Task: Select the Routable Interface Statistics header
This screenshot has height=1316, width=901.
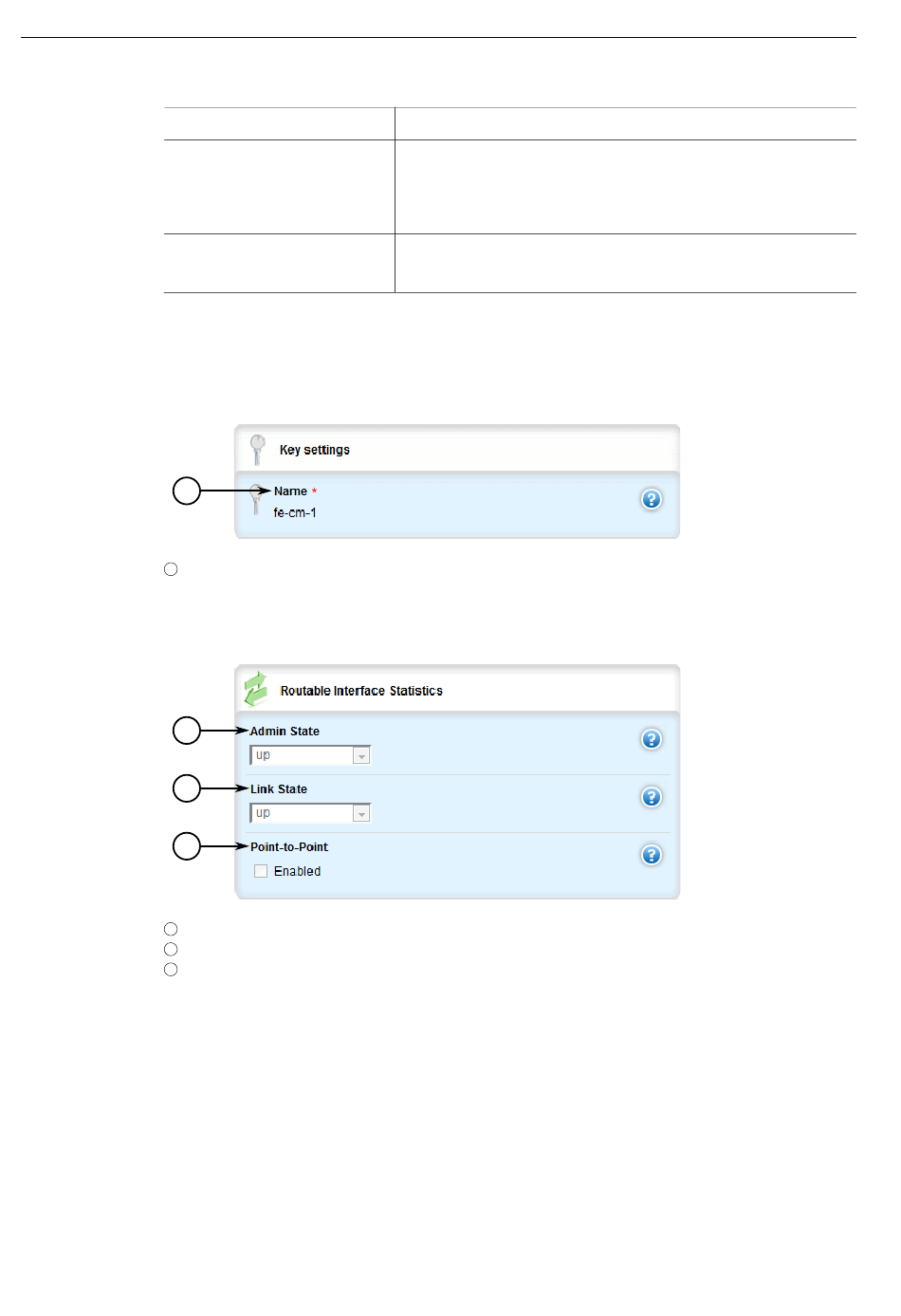Action: tap(457, 690)
